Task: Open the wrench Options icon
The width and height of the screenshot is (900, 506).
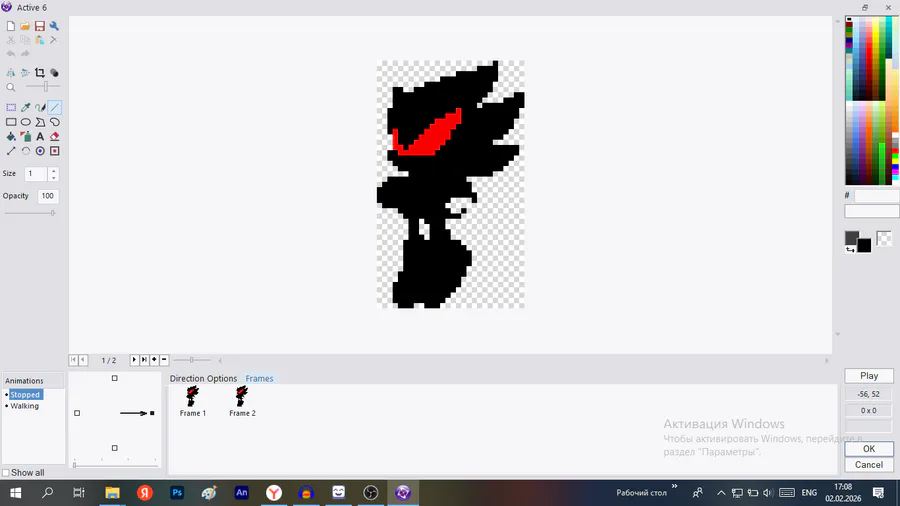Action: 54,26
